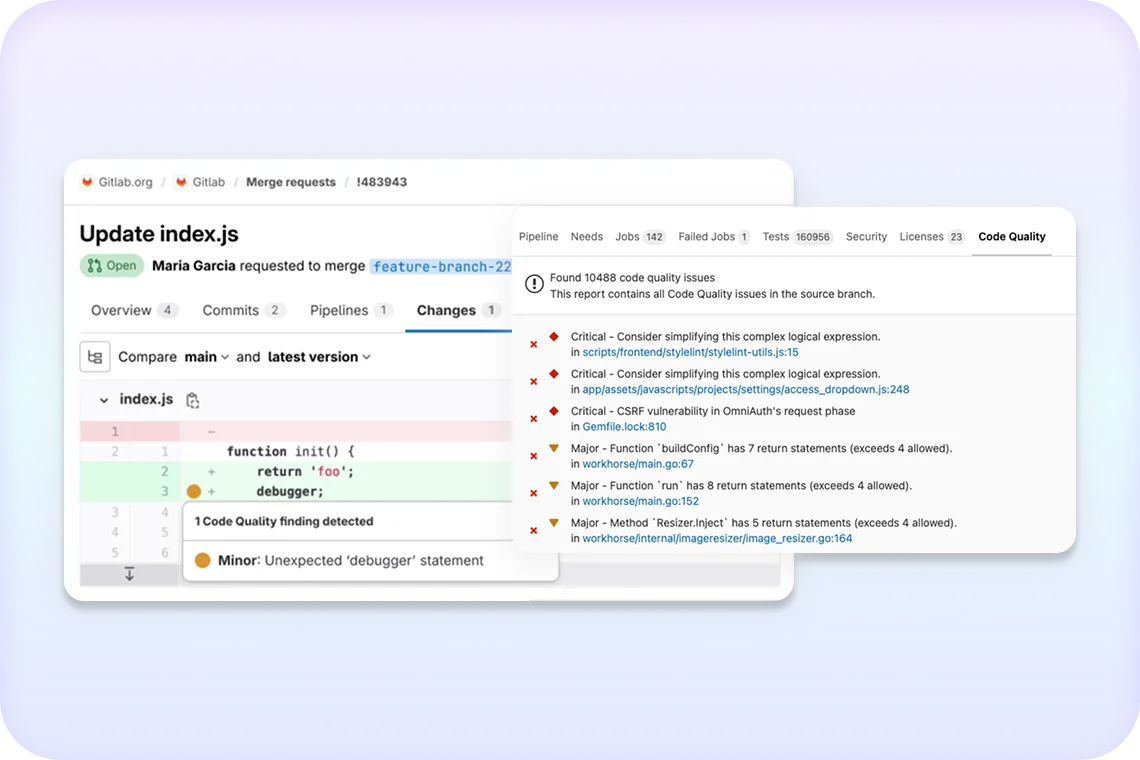Screen dimensions: 1140x760
Task: Click the Gitlab.org fox logo icon
Action: coord(87,182)
